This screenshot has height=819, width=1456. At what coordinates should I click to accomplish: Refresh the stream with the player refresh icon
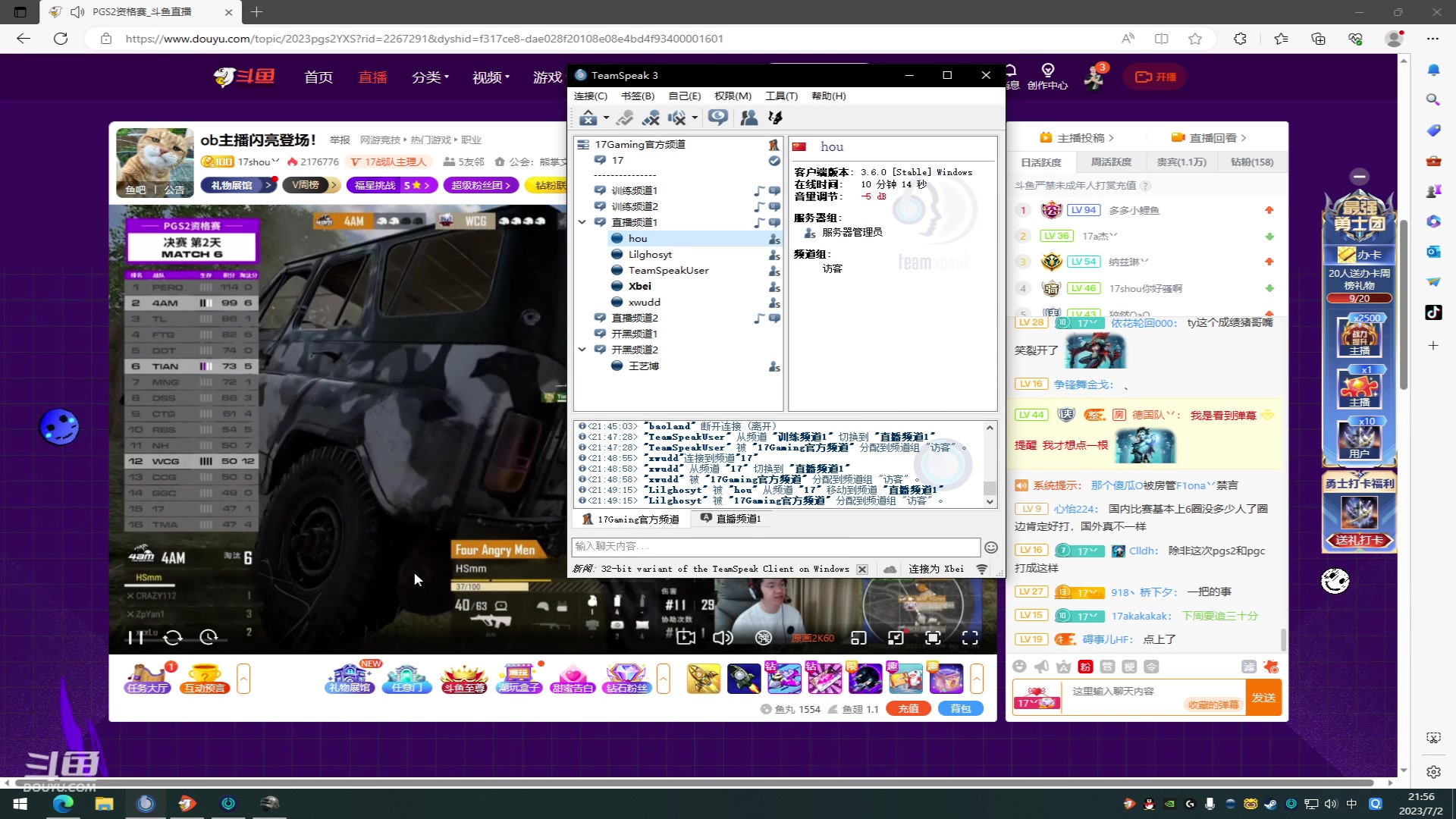(x=173, y=638)
